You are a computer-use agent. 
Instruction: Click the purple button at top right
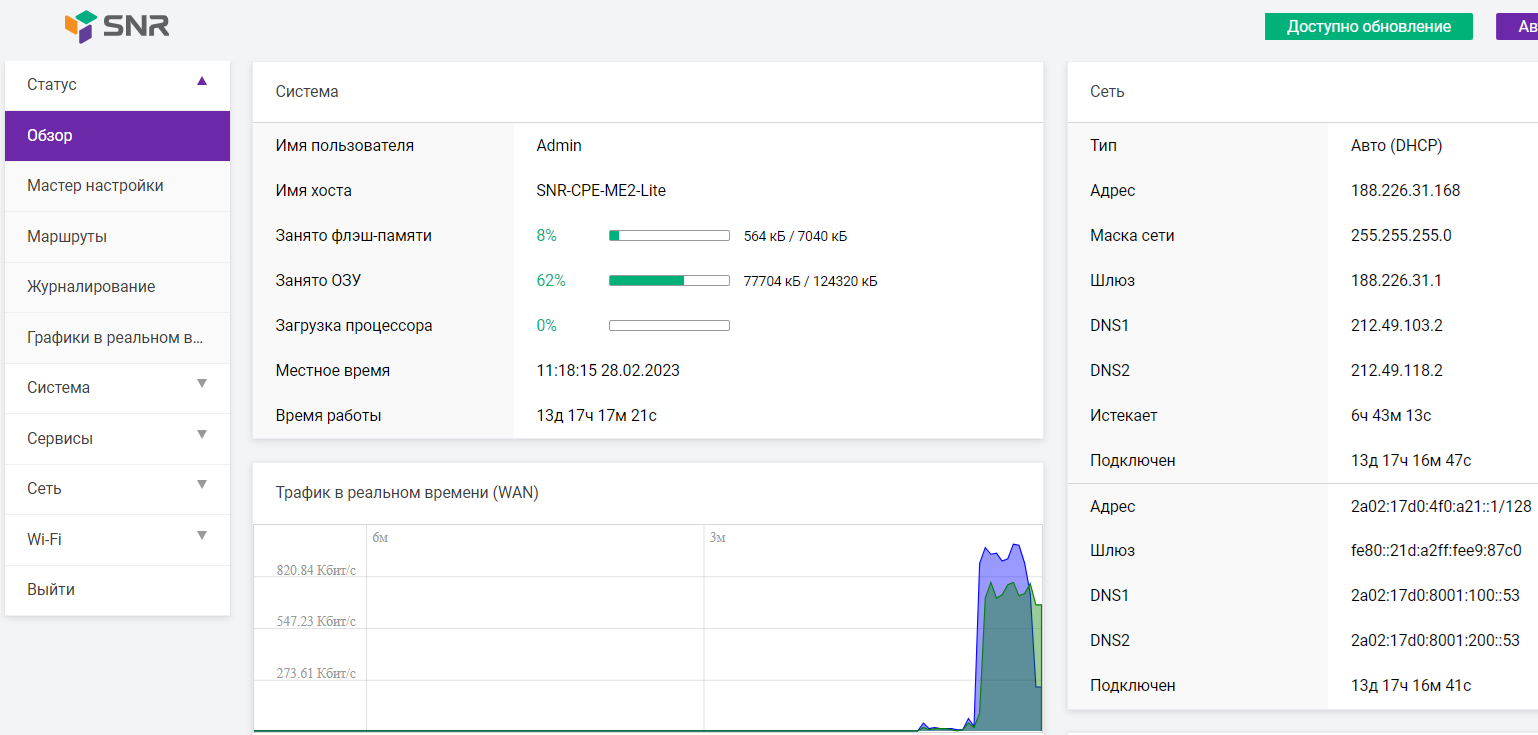1516,27
